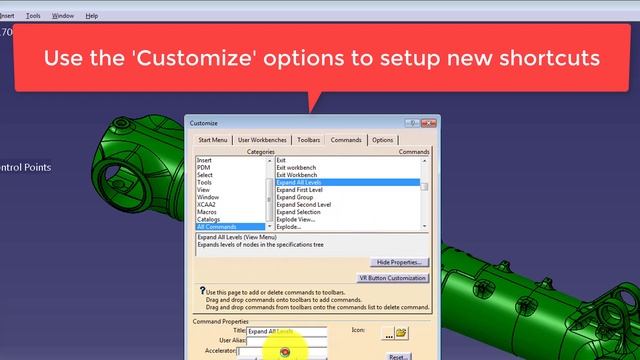This screenshot has width=640, height=360.
Task: Focus the User Alias input field
Action: 287,340
